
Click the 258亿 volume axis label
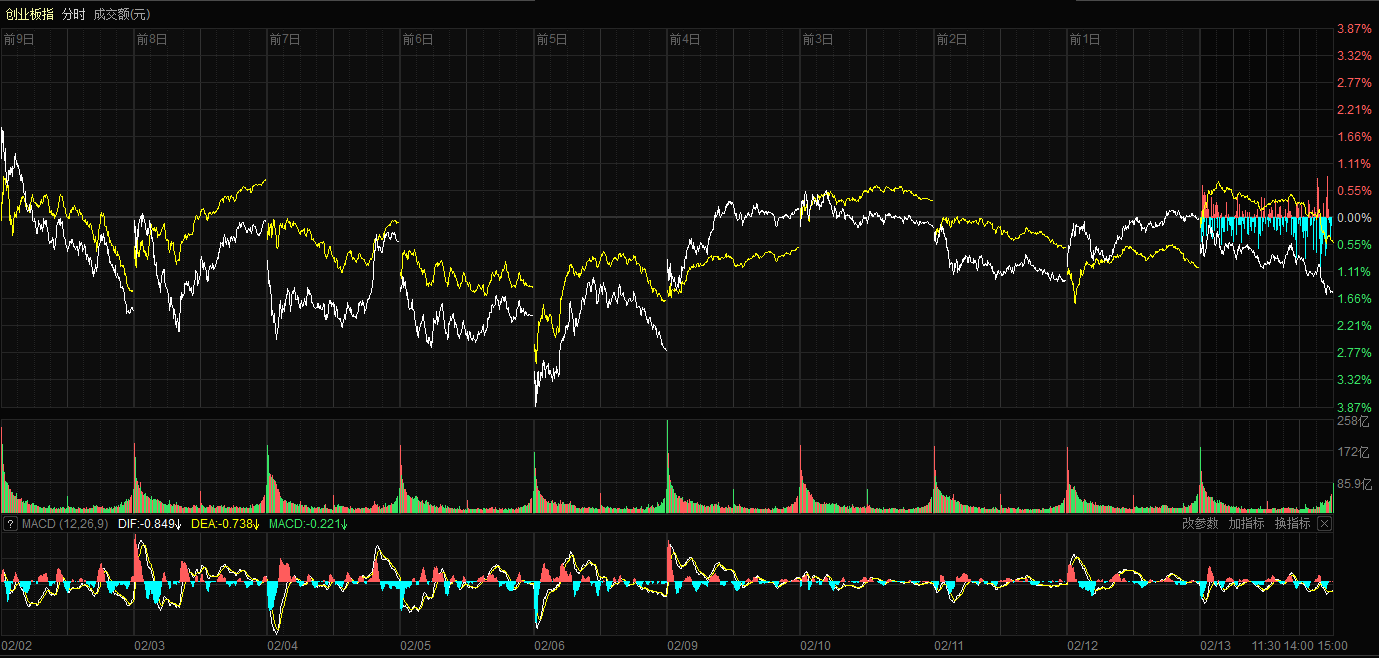pos(1351,421)
